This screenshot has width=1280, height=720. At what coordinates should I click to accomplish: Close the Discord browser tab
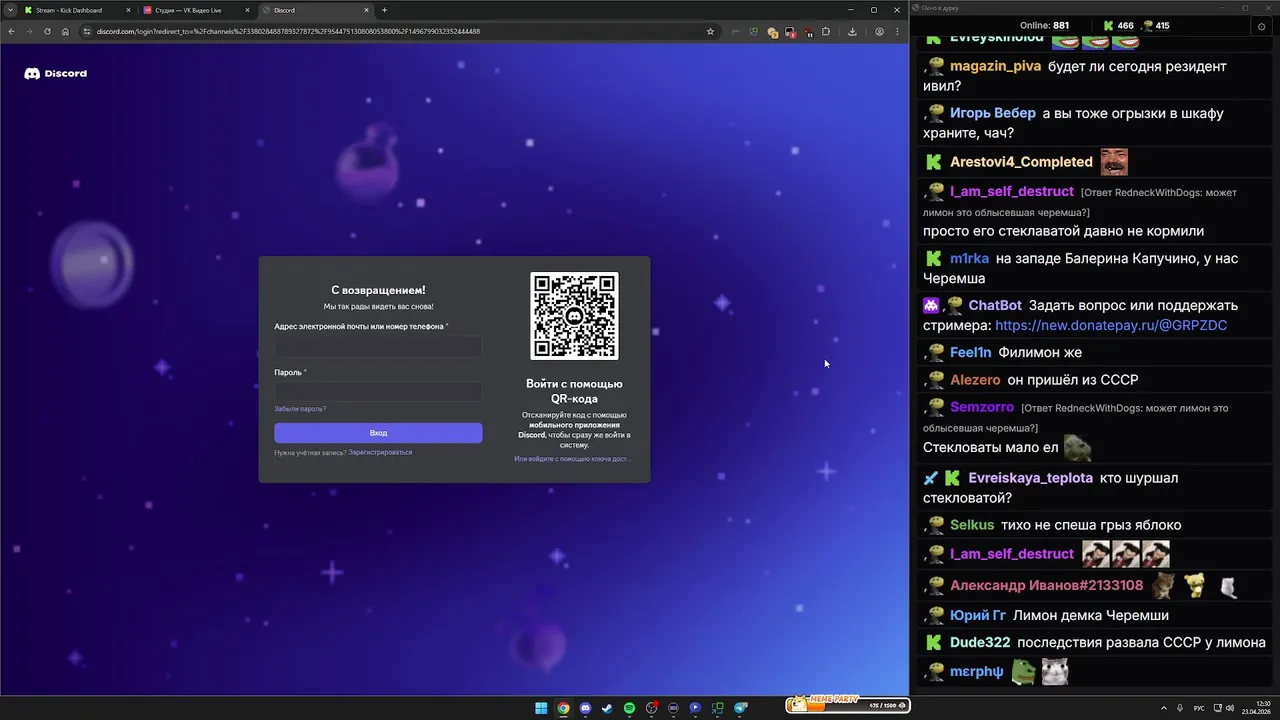(366, 10)
